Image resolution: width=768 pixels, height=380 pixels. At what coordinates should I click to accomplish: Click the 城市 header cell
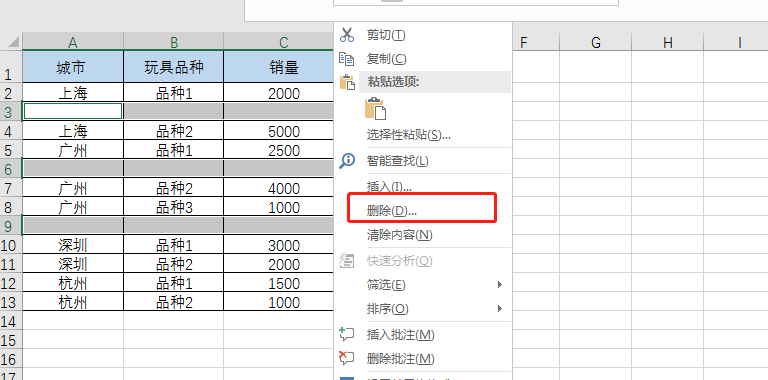click(x=73, y=67)
